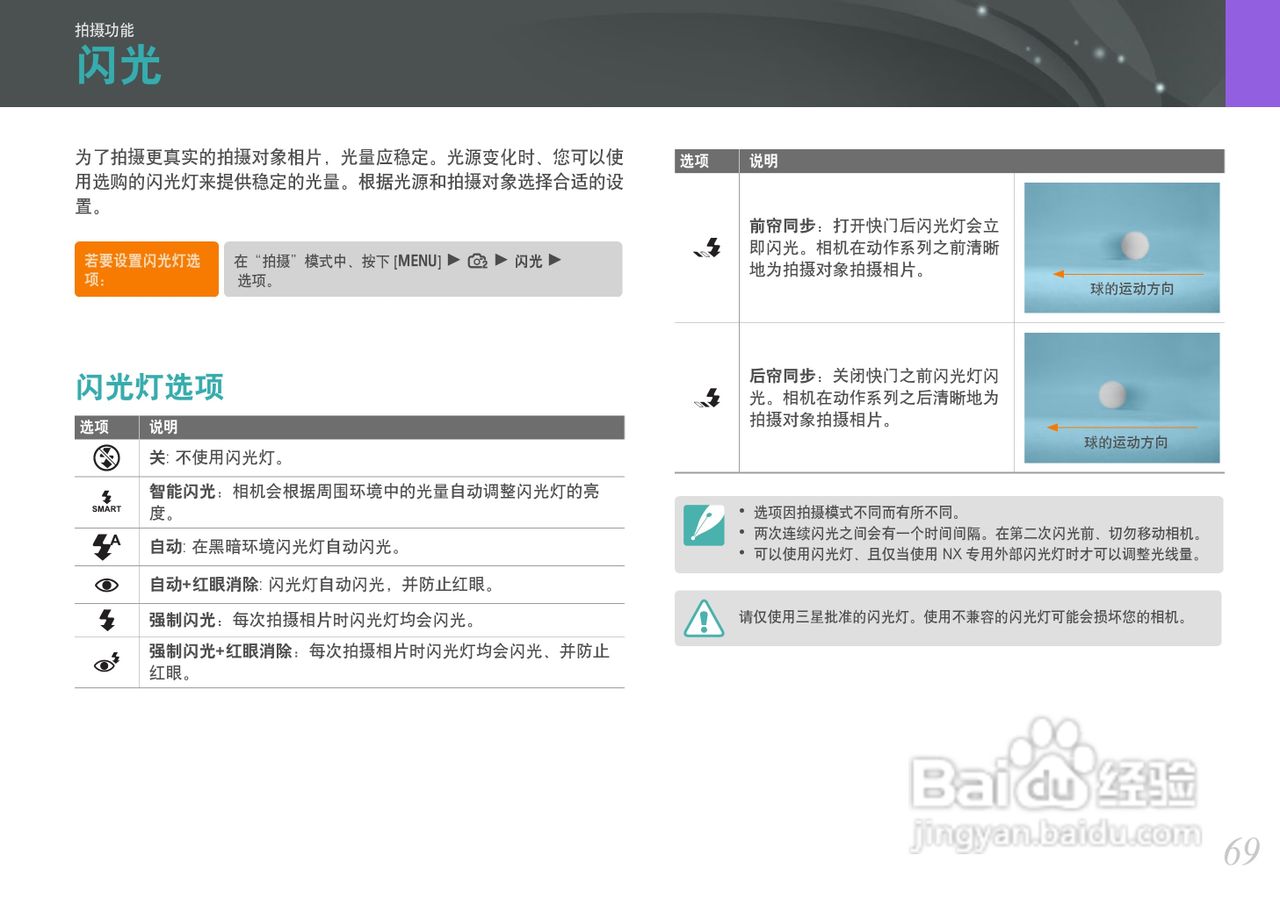1280x906 pixels.
Task: Click the 拍摄功能 chapter label
Action: point(104,30)
